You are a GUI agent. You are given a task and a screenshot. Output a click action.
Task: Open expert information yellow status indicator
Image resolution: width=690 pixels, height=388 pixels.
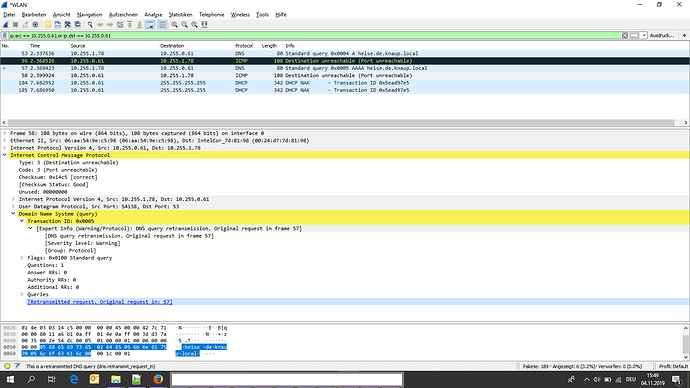click(x=7, y=366)
